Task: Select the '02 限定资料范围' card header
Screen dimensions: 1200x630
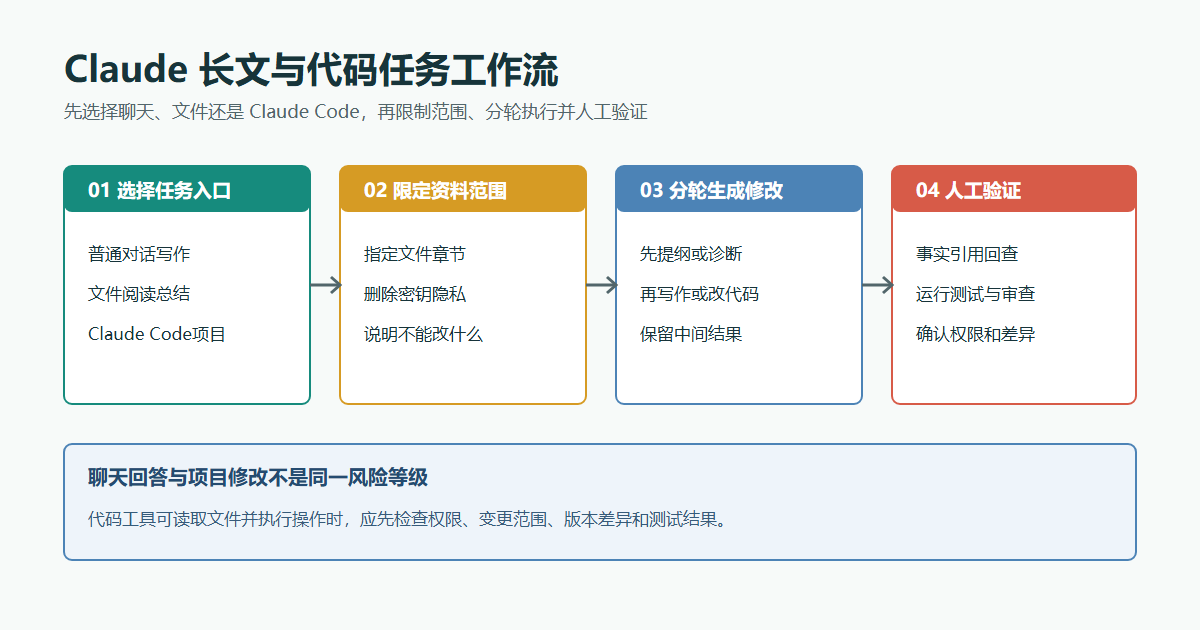Action: [x=463, y=189]
